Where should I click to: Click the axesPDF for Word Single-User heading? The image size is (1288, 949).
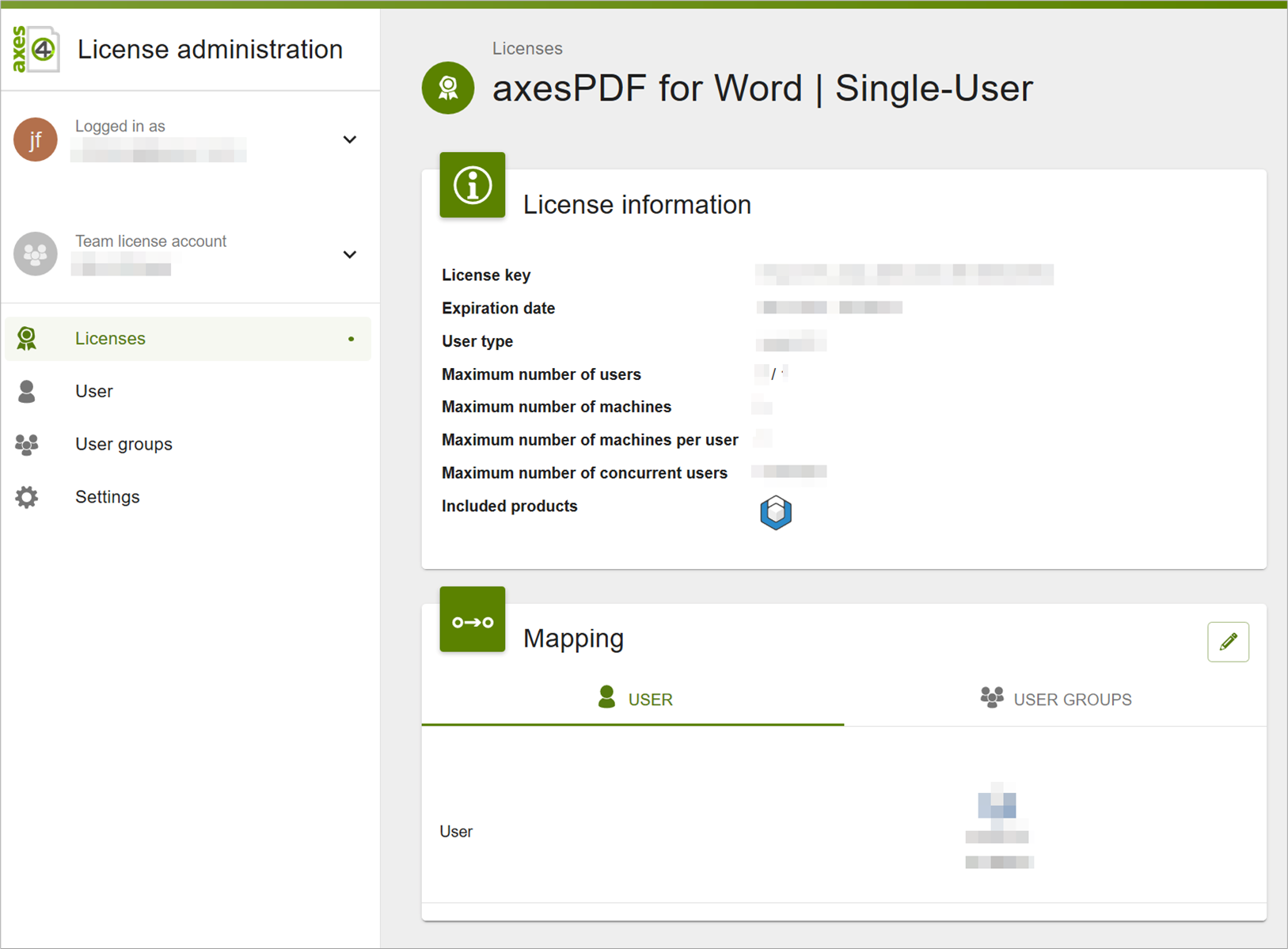763,88
